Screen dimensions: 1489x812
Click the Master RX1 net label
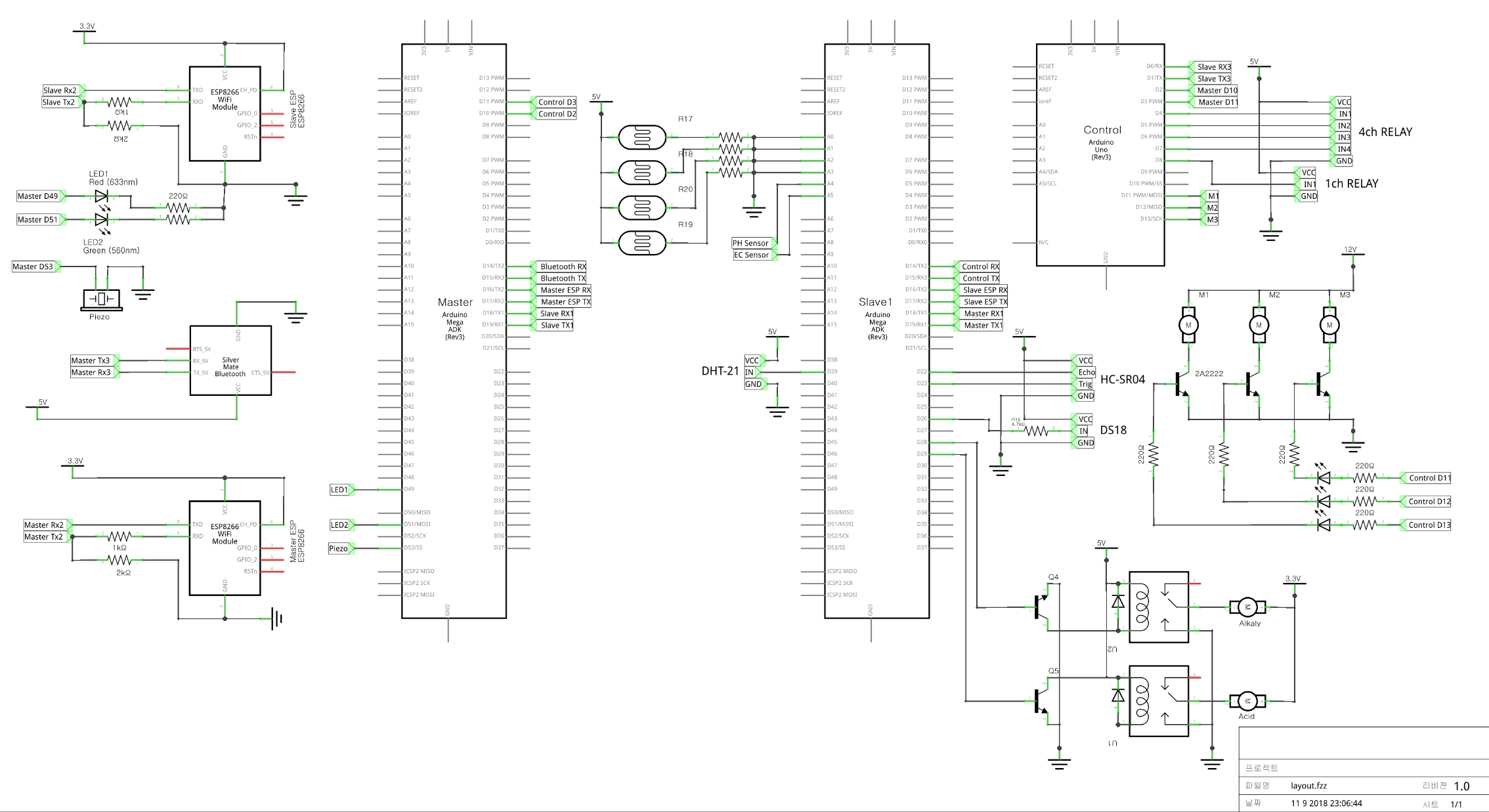point(978,314)
